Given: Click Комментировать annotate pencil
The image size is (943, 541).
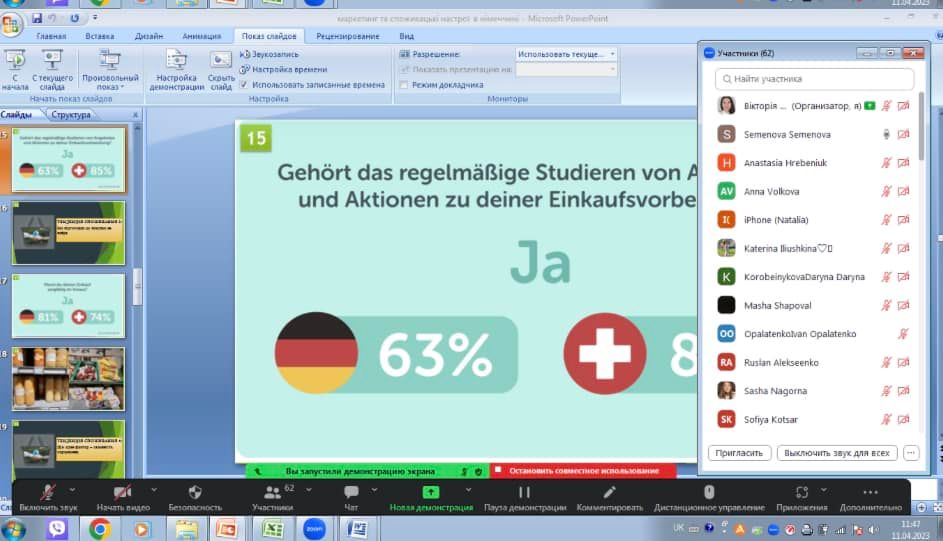Looking at the screenshot, I should point(609,498).
